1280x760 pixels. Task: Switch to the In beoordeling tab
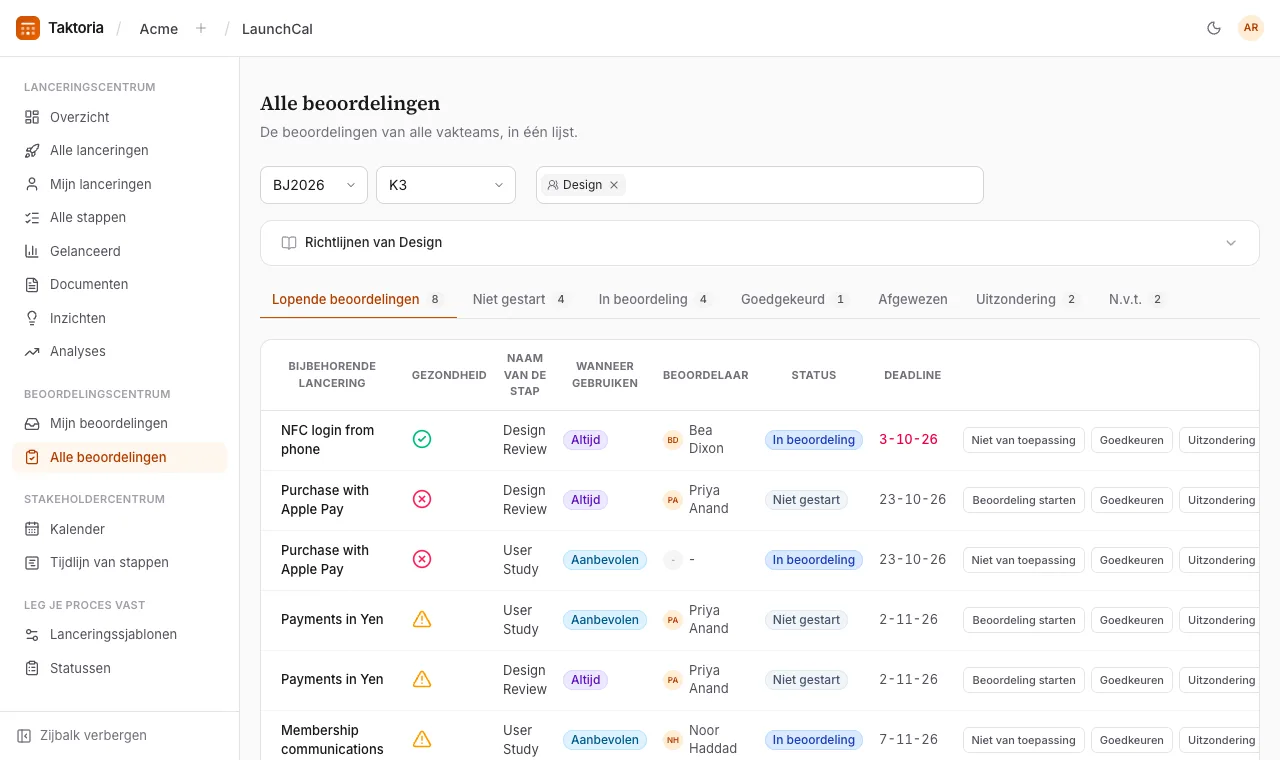pos(654,299)
